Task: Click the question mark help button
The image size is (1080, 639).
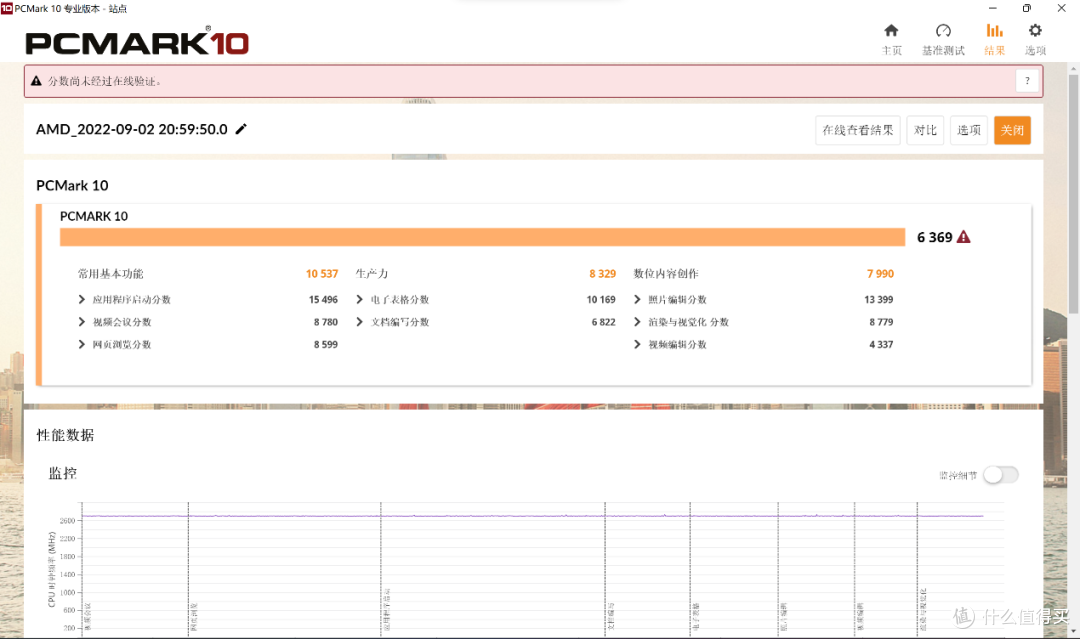Action: click(x=1027, y=81)
